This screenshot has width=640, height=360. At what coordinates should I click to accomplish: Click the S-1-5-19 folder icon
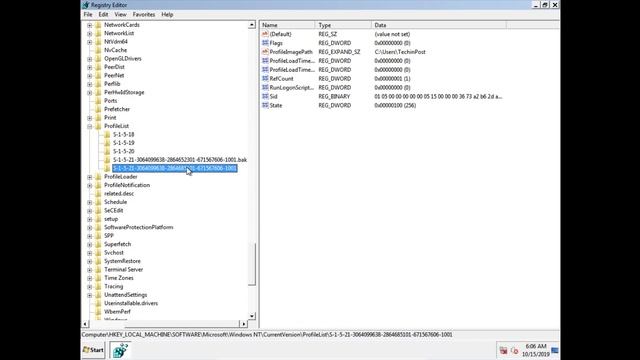(x=107, y=143)
